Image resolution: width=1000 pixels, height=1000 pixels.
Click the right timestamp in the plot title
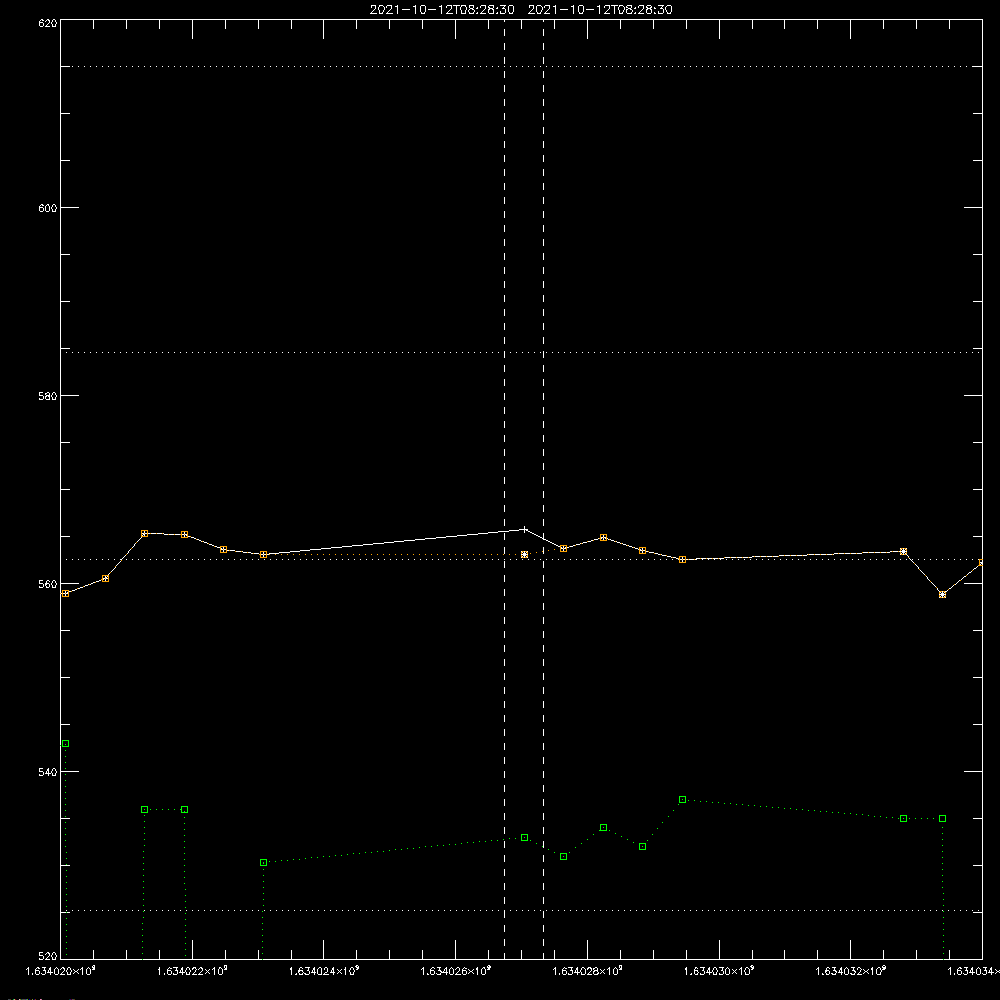click(600, 10)
